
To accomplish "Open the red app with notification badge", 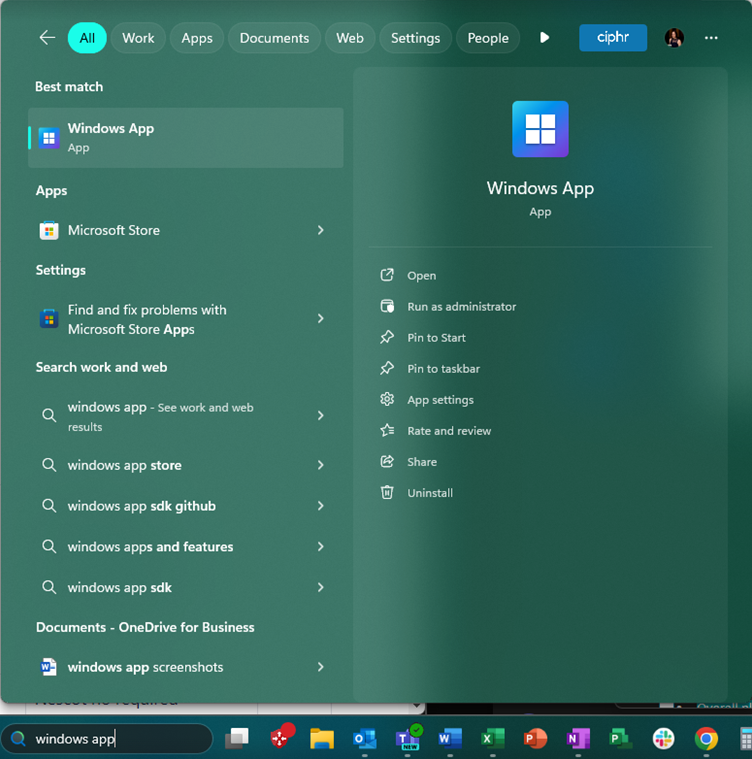I will click(282, 738).
